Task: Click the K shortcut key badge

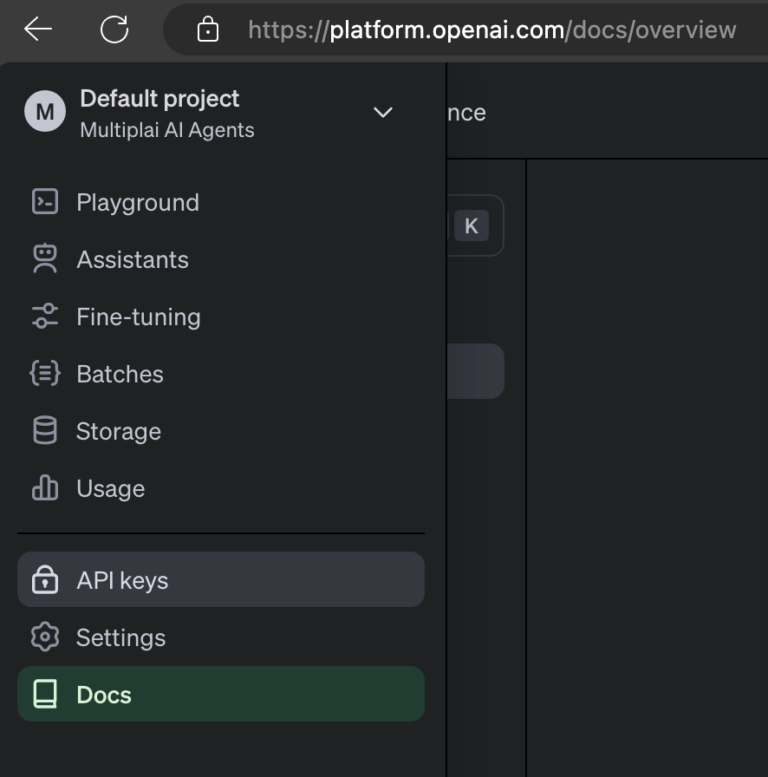Action: (471, 226)
